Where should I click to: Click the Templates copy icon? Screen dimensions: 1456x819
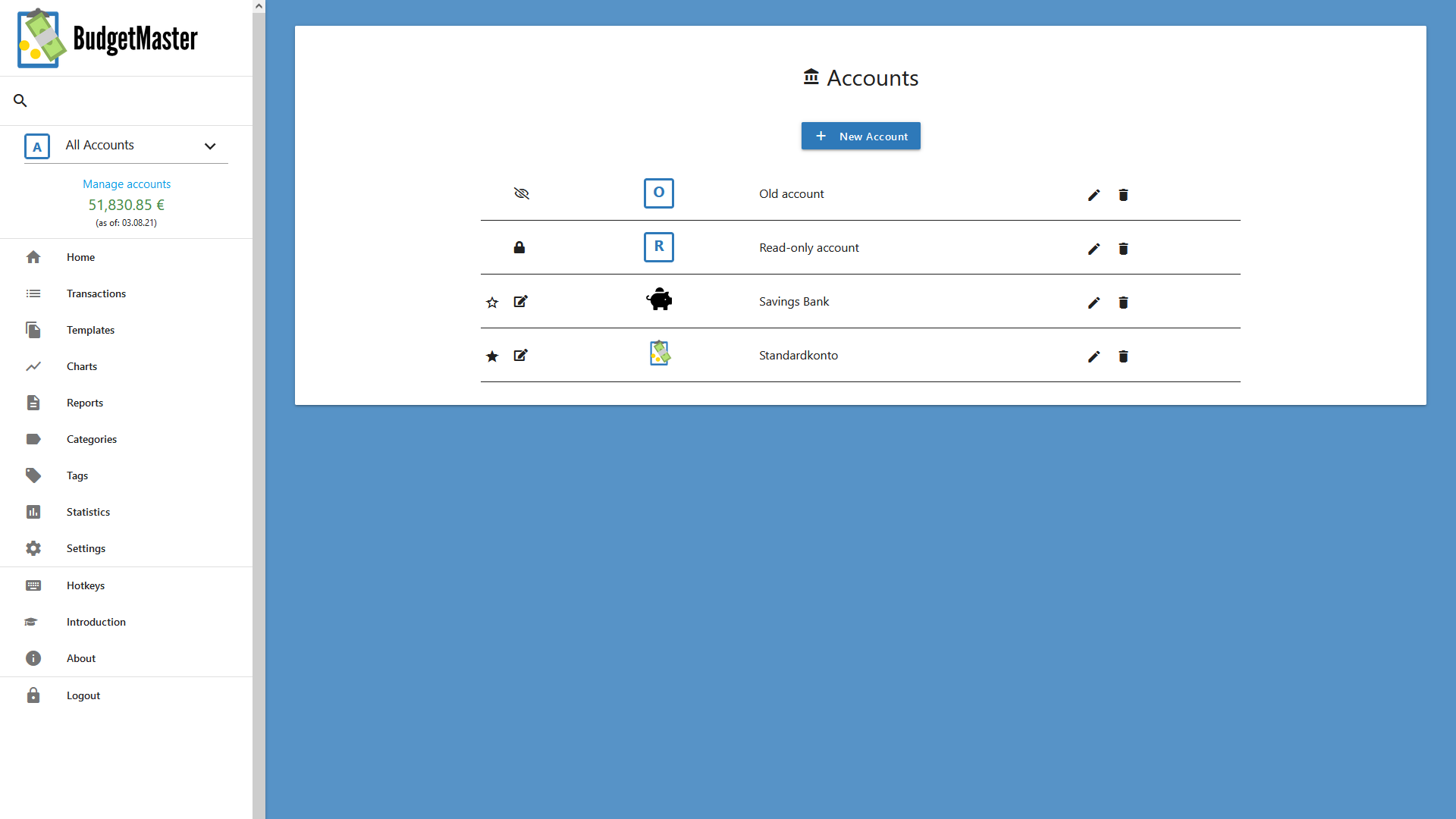tap(33, 330)
